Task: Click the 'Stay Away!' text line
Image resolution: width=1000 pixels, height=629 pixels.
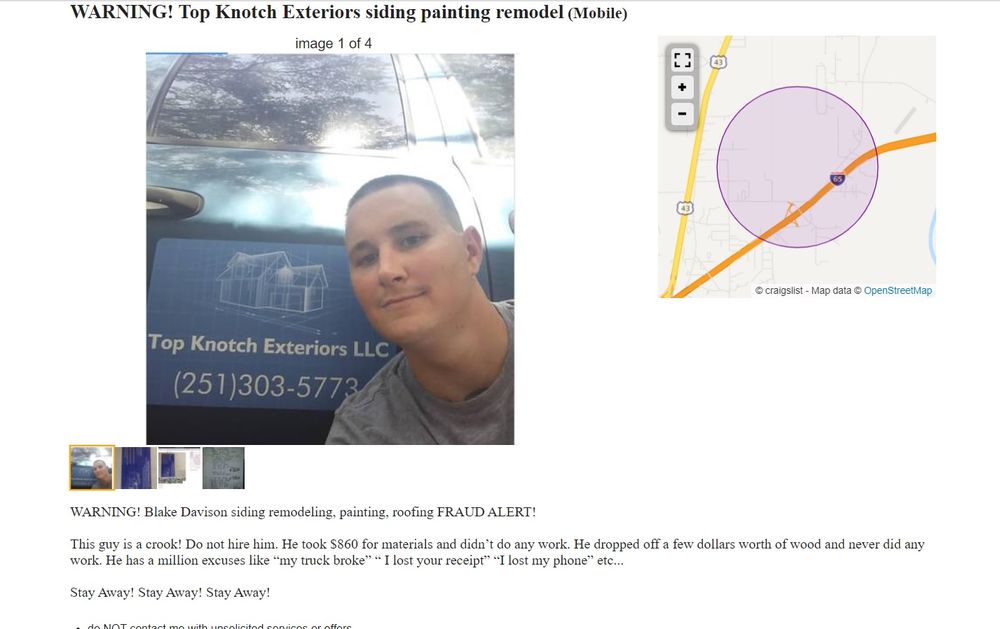Action: click(x=170, y=592)
